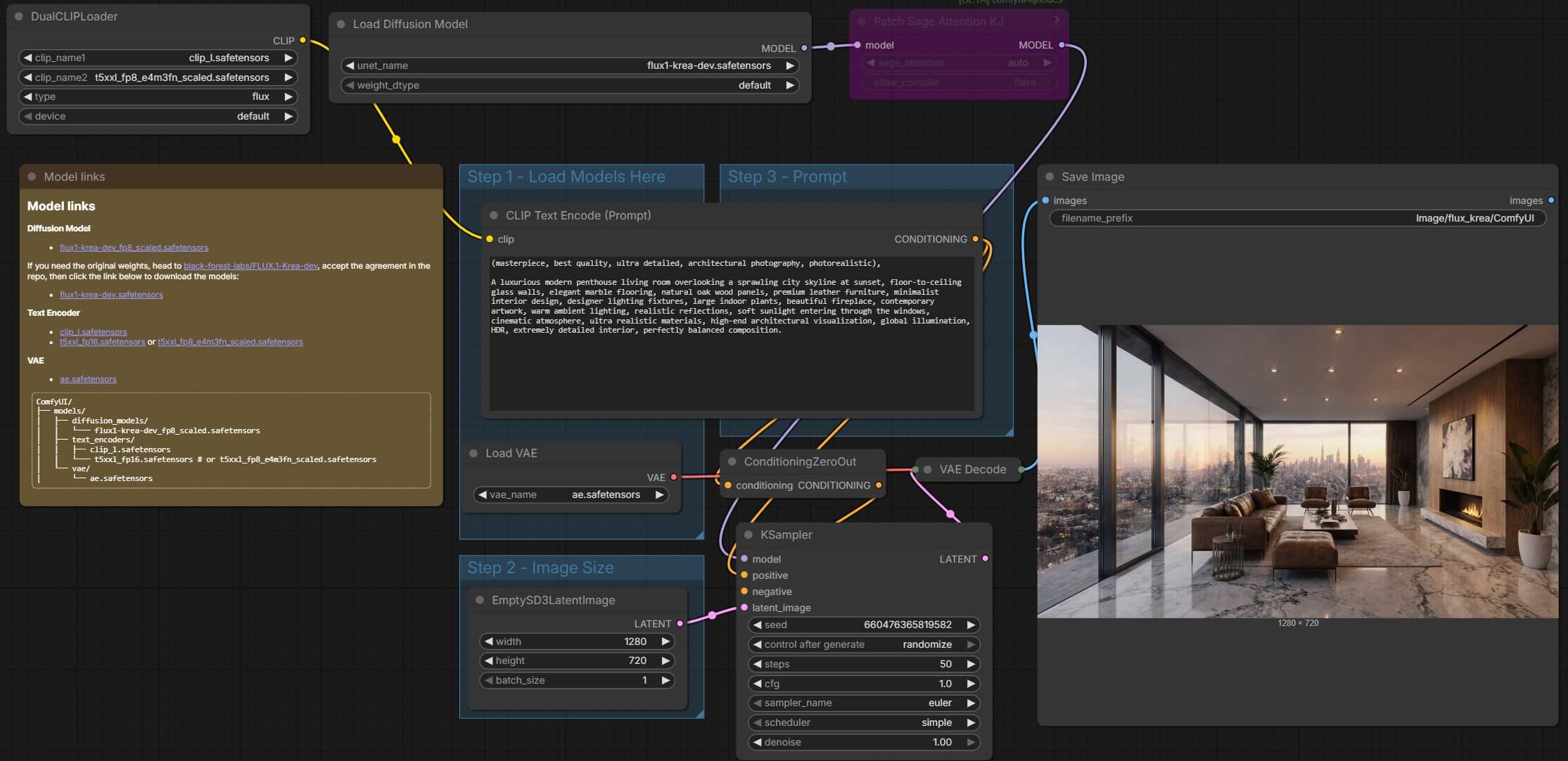The image size is (1568, 761).
Task: Decrease cfg with its left arrow
Action: coord(757,684)
